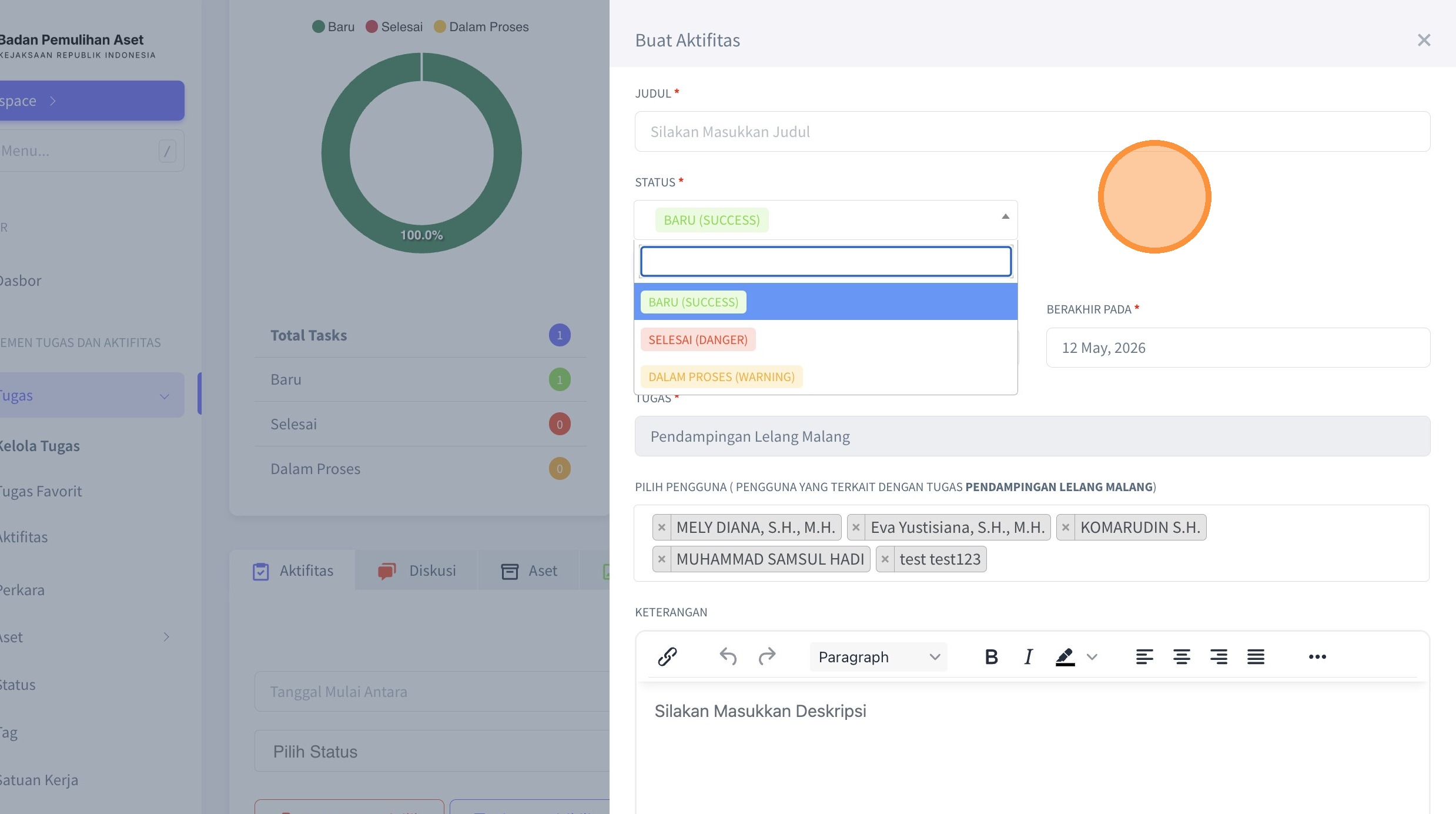
Task: Click the Tugas field Pendampingan Lelang Malang
Action: click(x=1032, y=436)
